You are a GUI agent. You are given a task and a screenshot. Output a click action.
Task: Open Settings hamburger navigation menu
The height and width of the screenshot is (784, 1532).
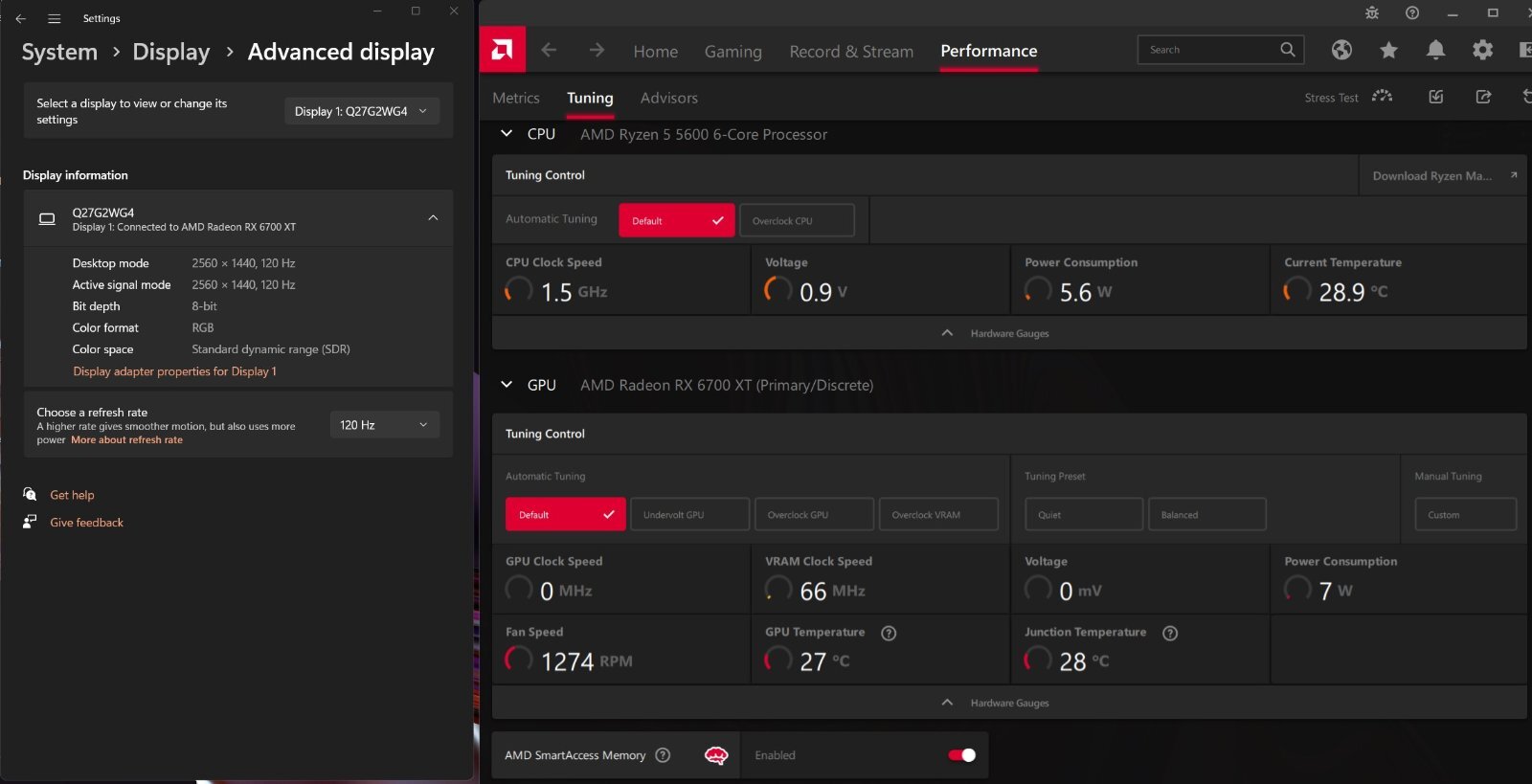point(54,18)
